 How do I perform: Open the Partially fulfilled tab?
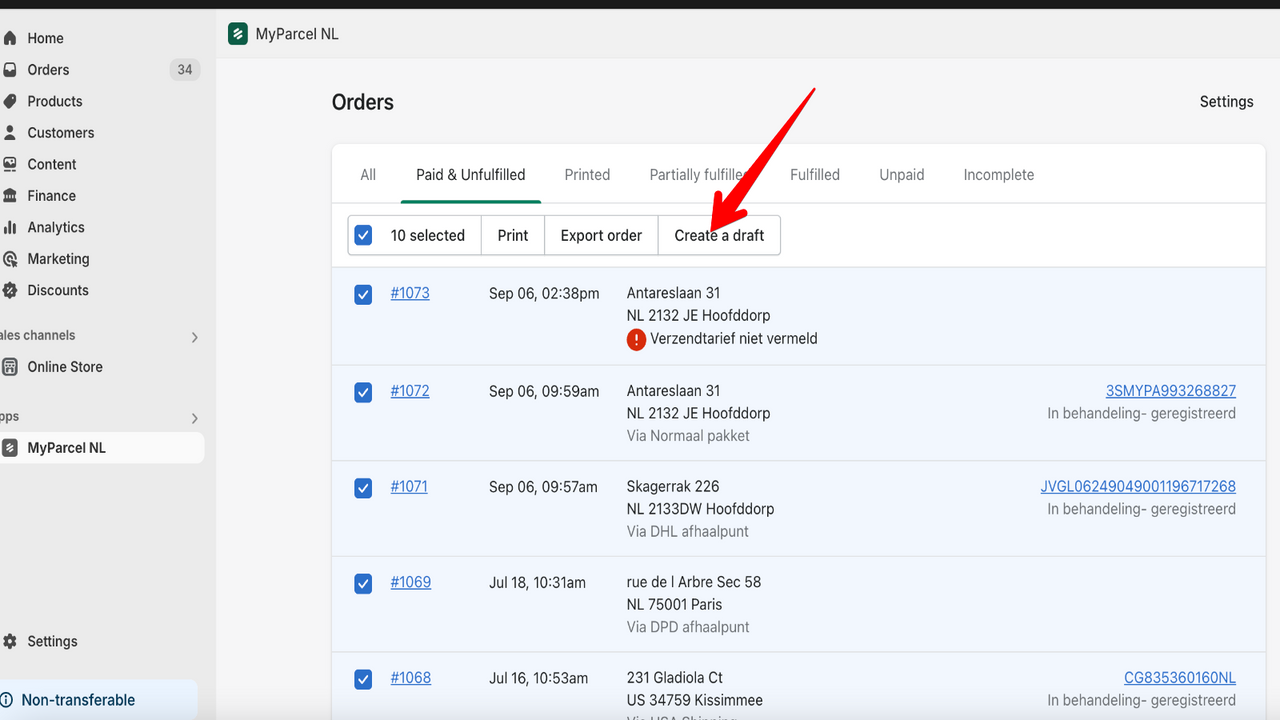click(x=700, y=175)
